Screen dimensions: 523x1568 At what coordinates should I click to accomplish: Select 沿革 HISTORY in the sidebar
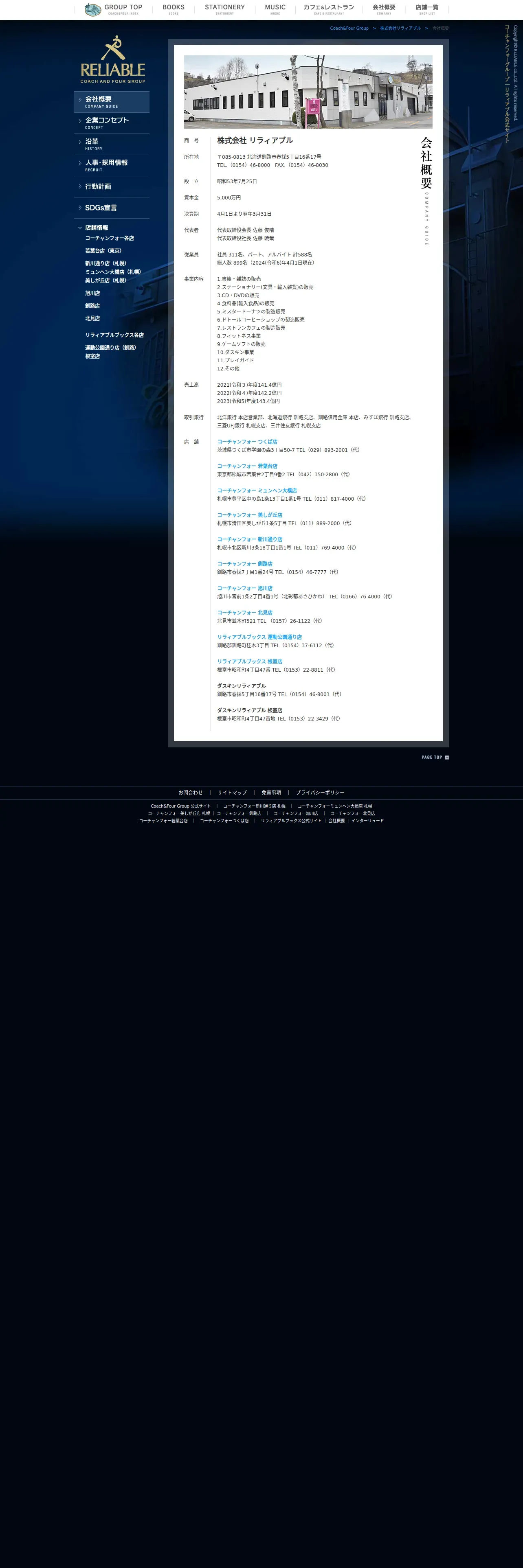pyautogui.click(x=112, y=144)
